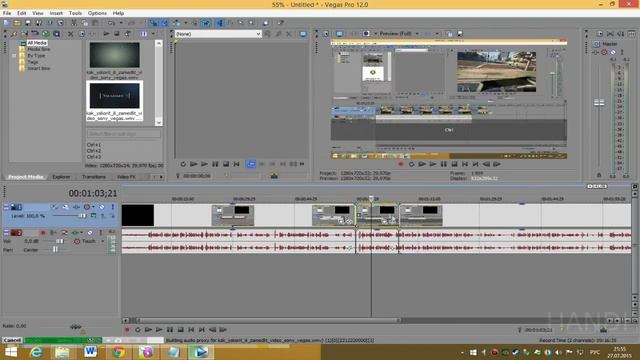Switch to the Explorer tab
Screen dimensions: 640x360
[x=61, y=177]
